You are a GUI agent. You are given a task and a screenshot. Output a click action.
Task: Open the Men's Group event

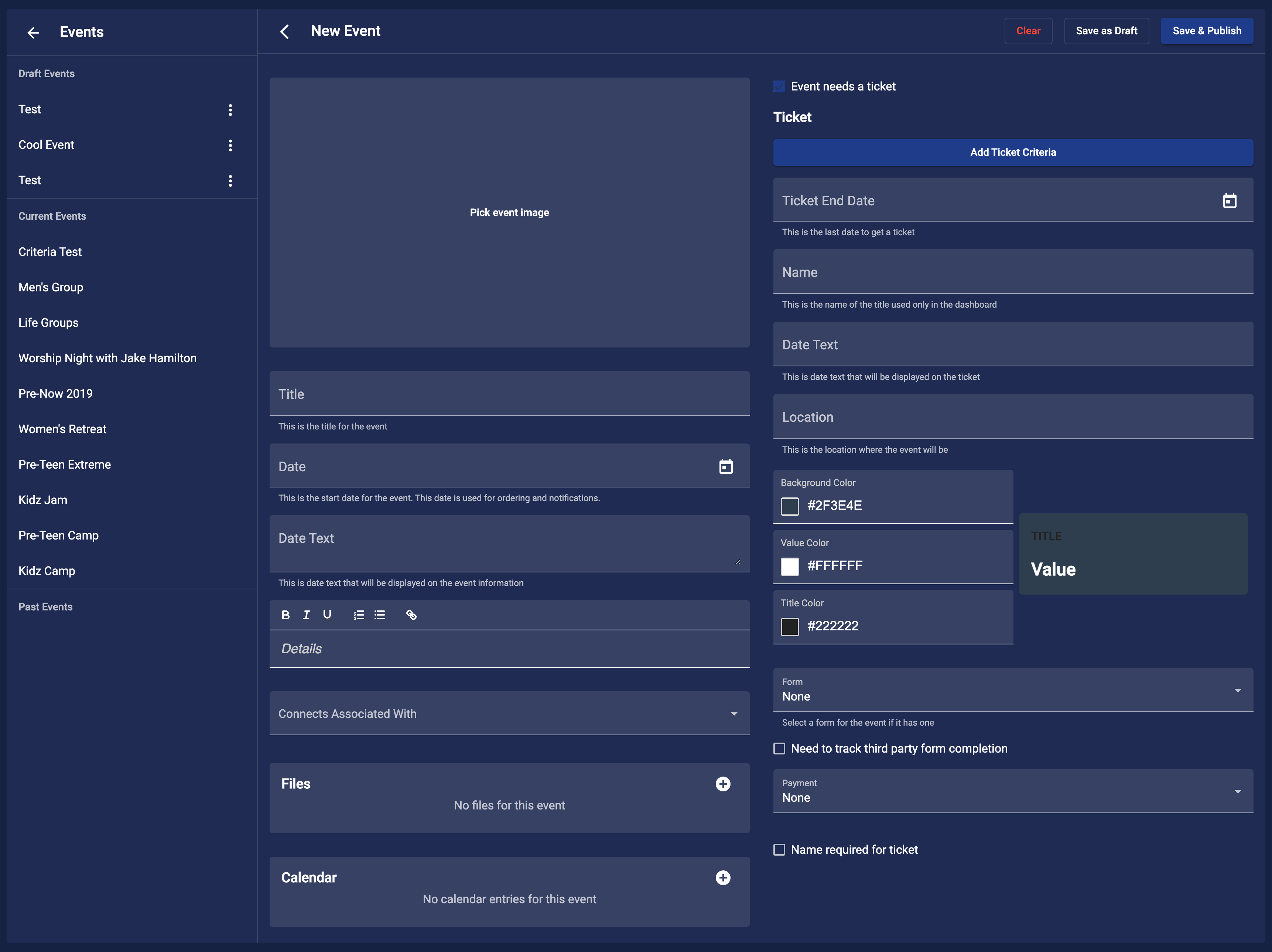[132, 287]
